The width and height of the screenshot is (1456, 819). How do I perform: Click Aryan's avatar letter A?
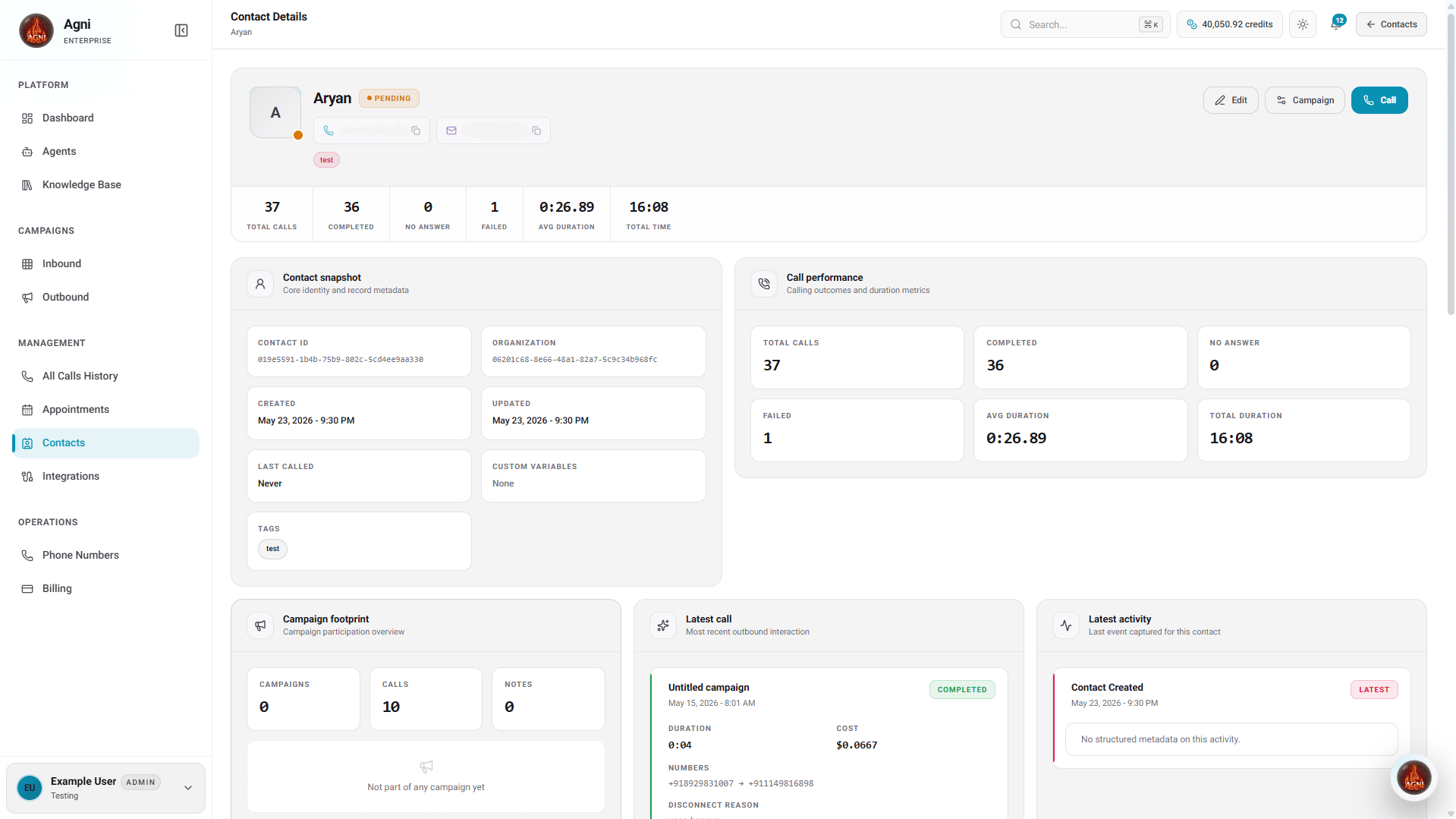point(275,112)
